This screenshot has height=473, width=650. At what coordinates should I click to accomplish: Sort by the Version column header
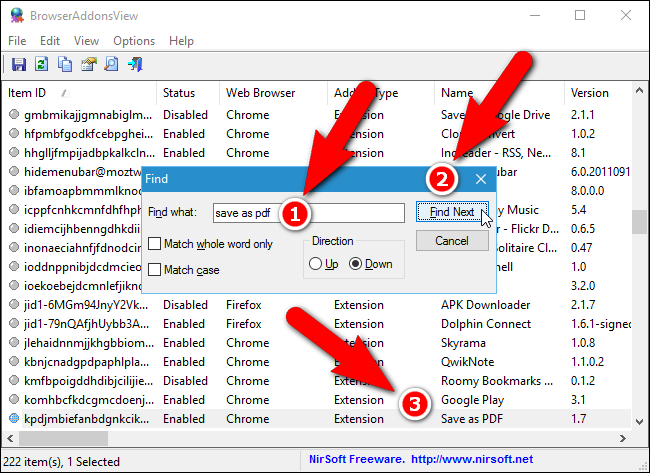[x=598, y=93]
